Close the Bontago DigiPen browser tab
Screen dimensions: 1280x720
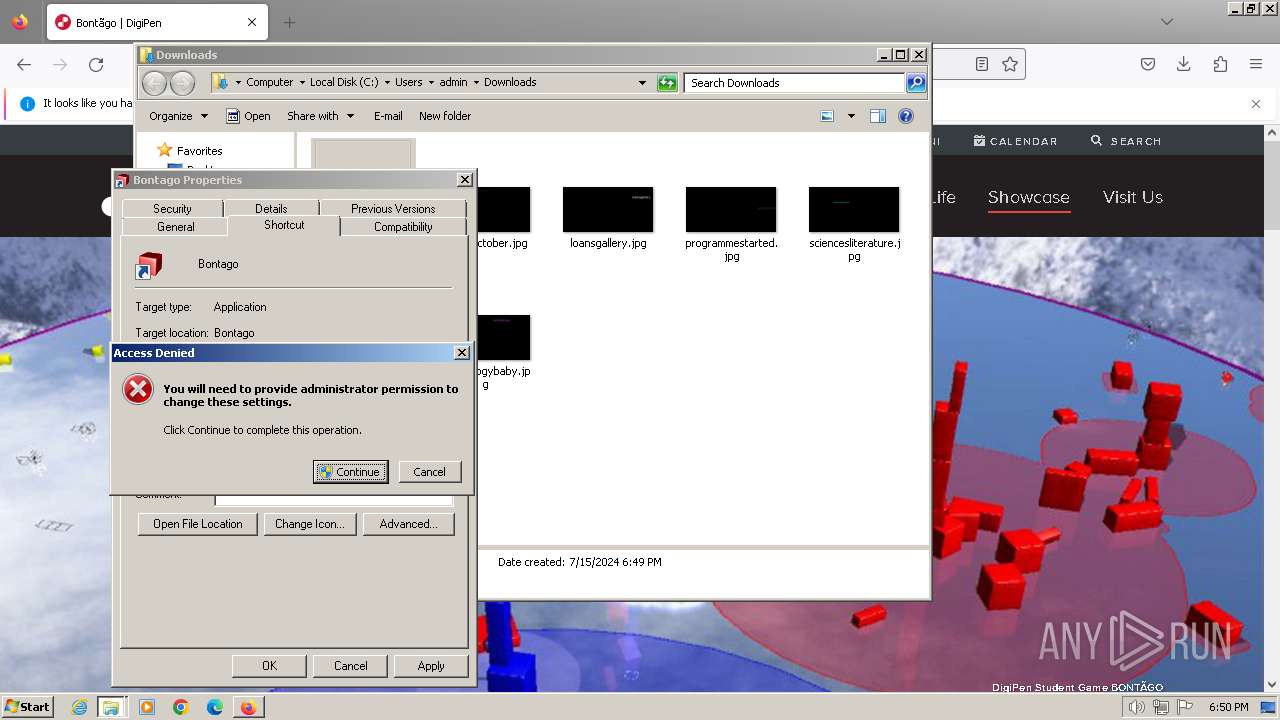coord(252,22)
